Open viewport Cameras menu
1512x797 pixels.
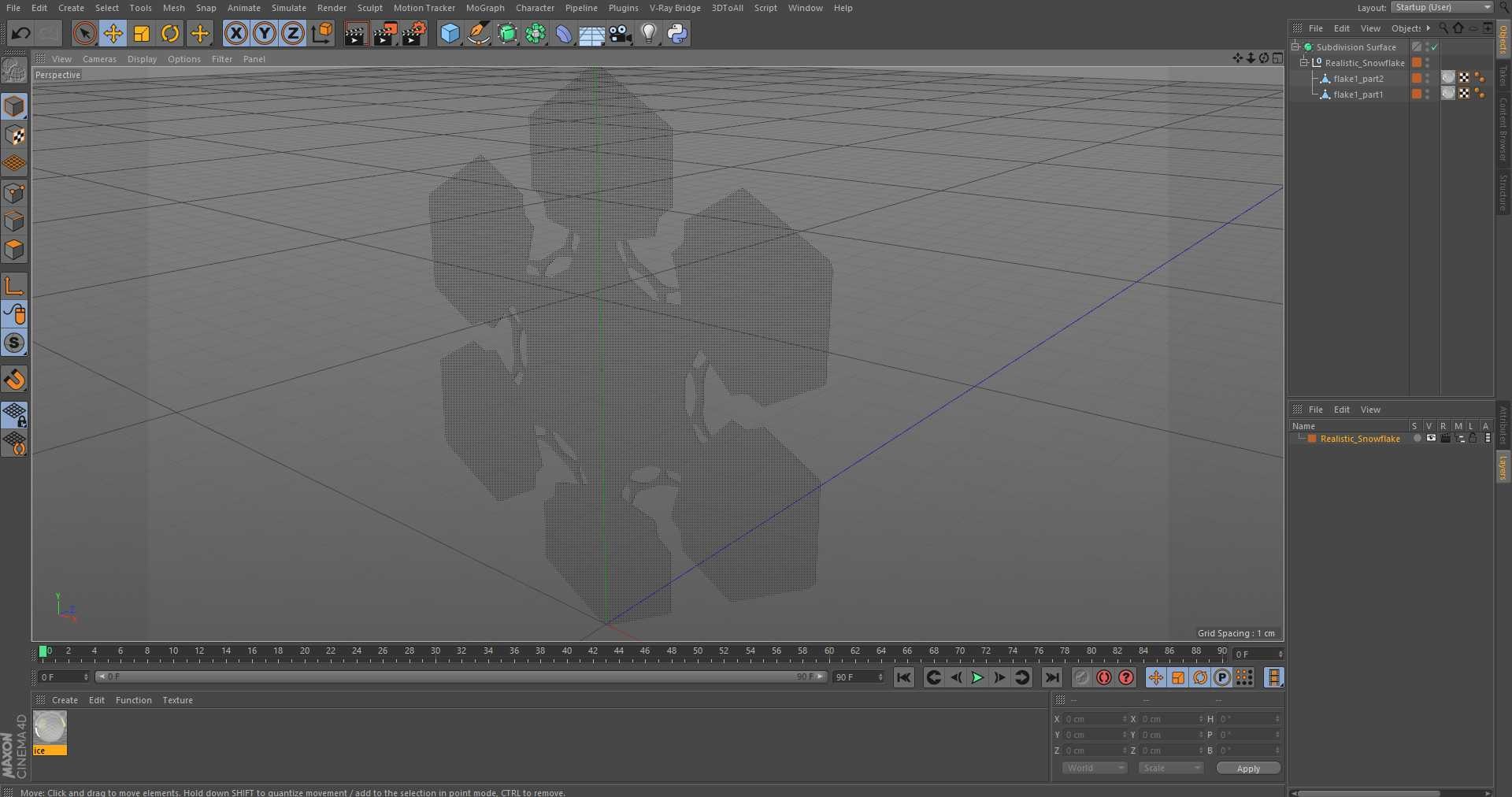(99, 59)
